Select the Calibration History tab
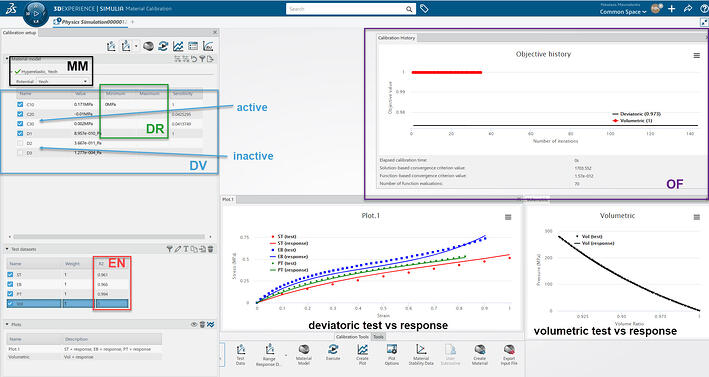The image size is (709, 377). (397, 38)
